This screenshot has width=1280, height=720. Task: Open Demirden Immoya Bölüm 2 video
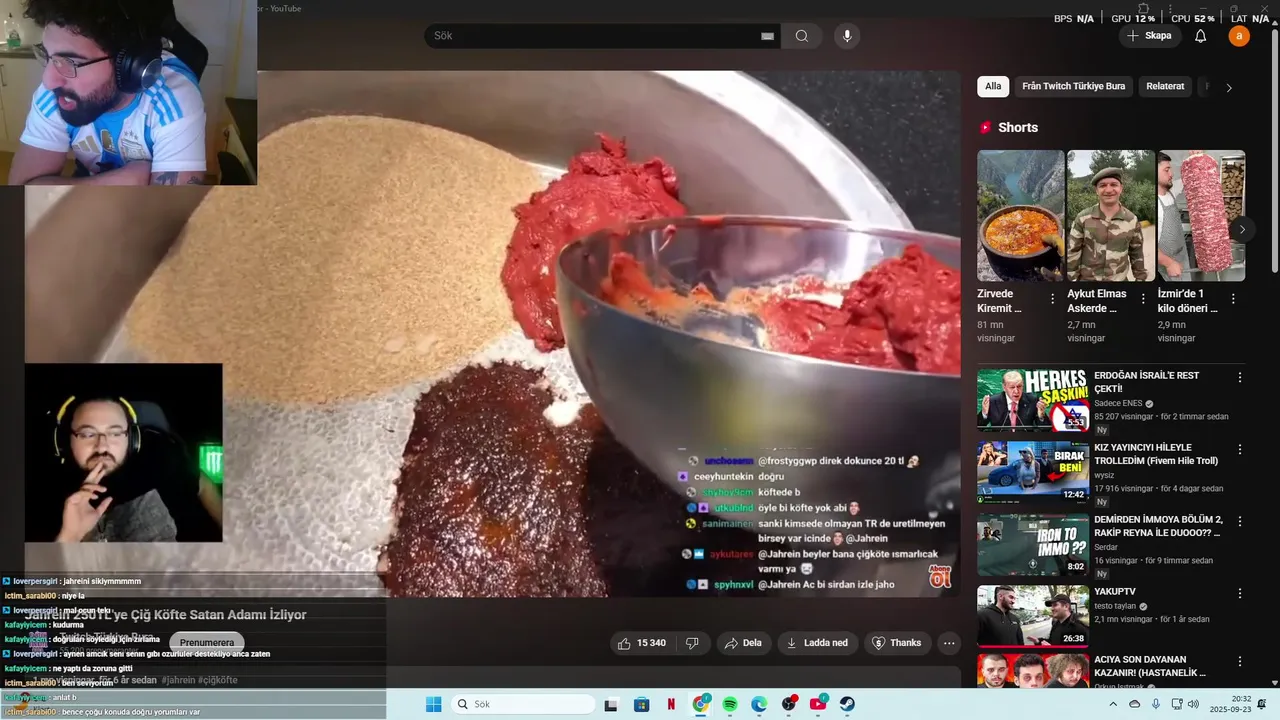(x=1158, y=526)
